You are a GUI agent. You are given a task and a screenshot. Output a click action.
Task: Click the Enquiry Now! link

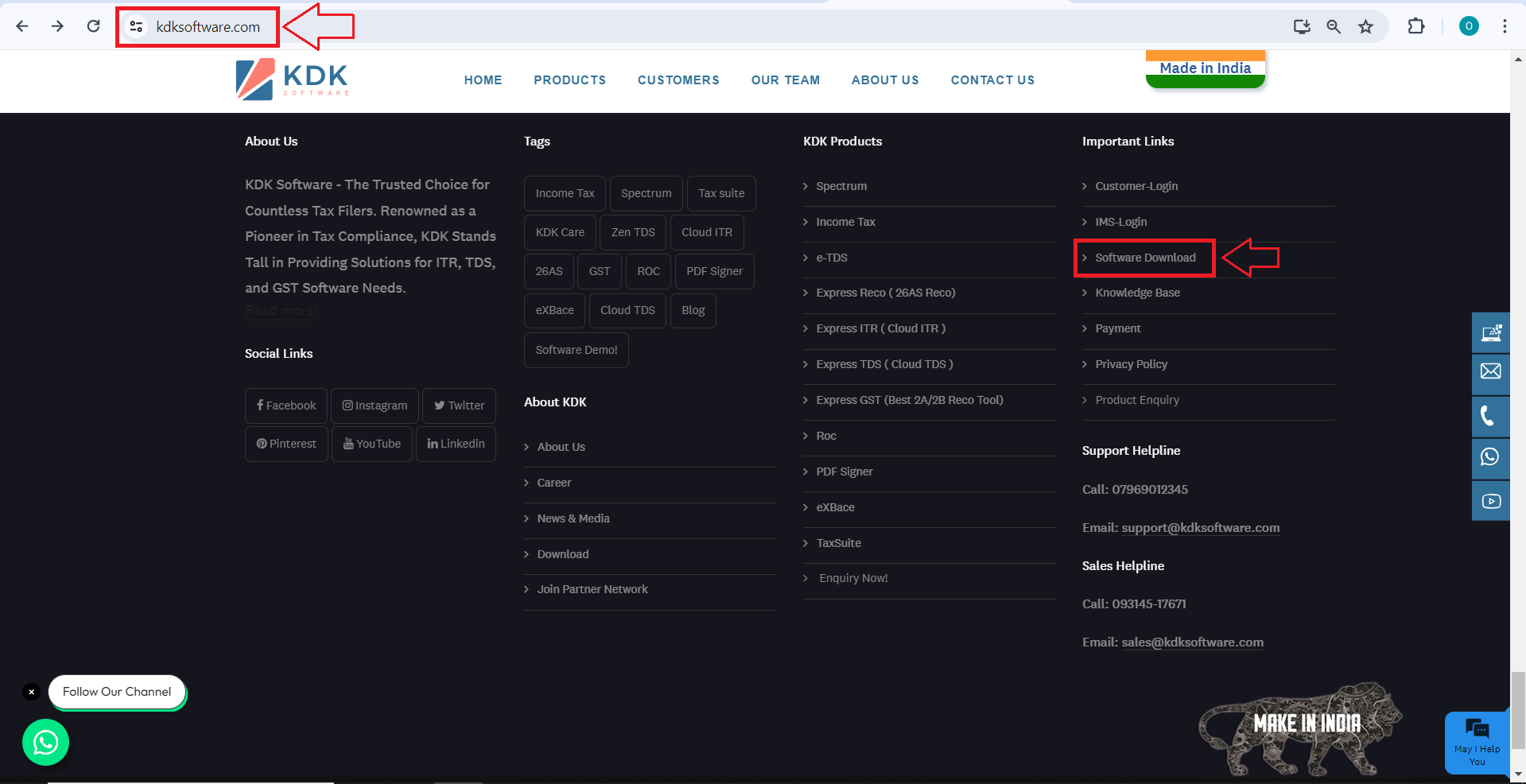(x=853, y=578)
